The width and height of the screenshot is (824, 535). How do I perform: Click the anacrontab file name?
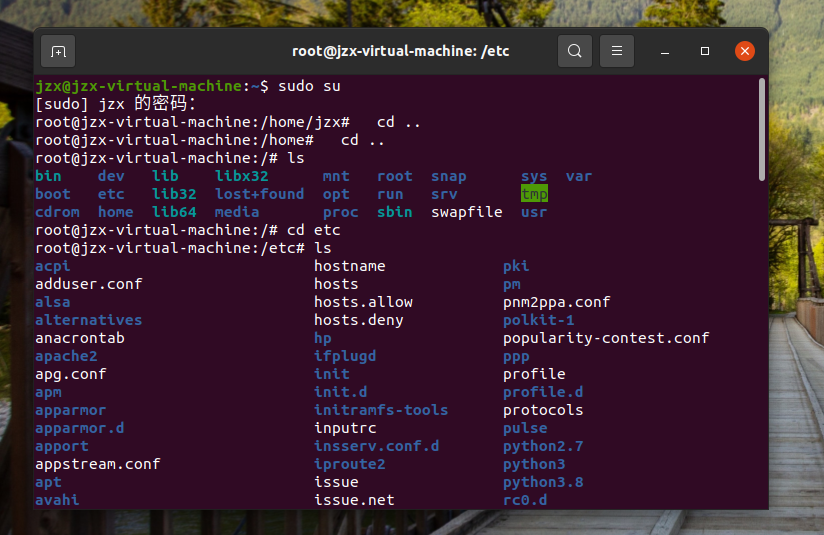[80, 338]
